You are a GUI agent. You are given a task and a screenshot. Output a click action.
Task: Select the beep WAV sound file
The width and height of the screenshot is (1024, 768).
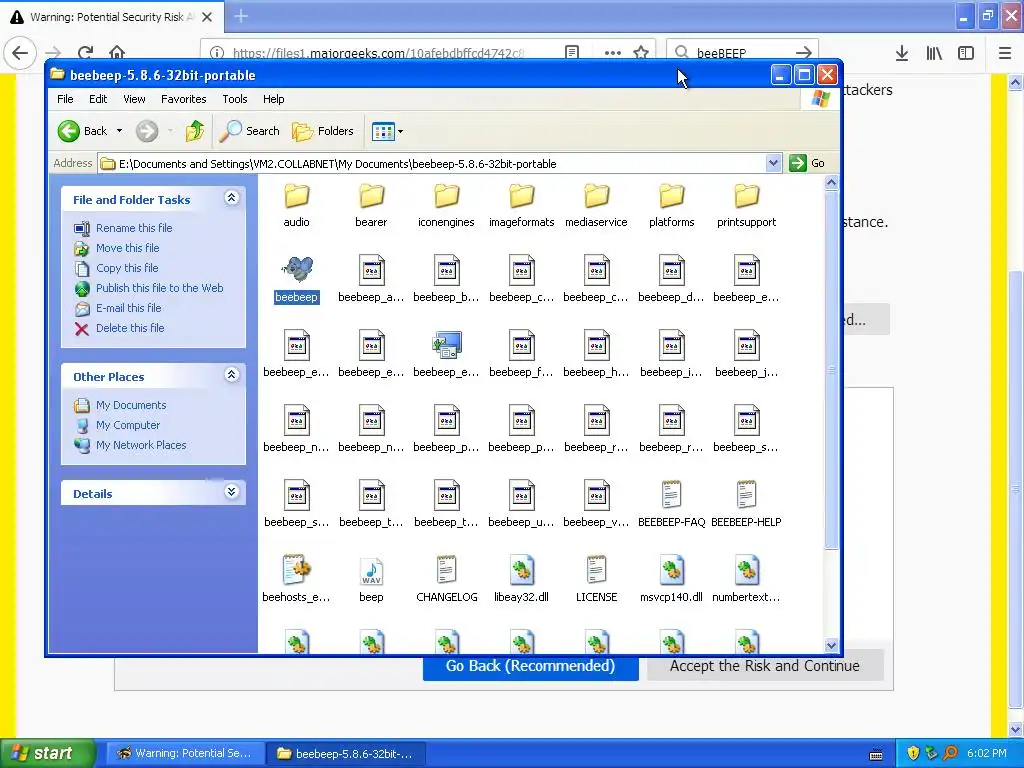point(372,571)
